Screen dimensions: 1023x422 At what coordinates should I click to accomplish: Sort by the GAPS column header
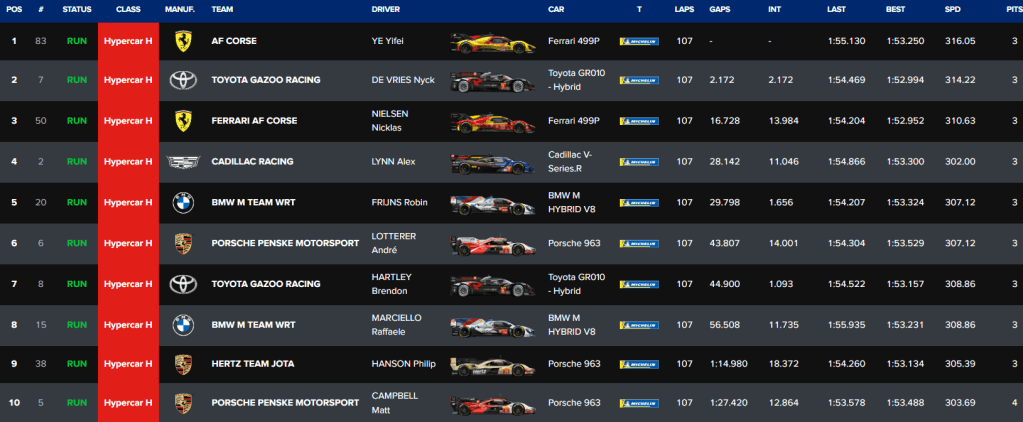720,10
